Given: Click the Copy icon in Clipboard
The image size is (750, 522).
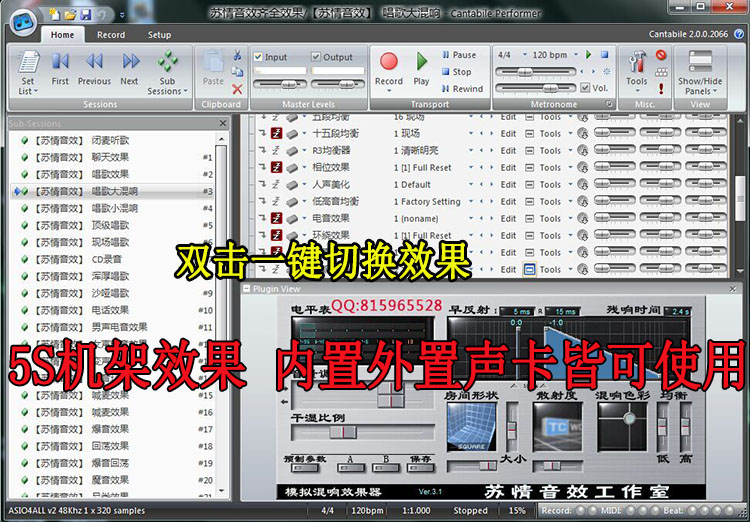Looking at the screenshot, I should [x=237, y=72].
